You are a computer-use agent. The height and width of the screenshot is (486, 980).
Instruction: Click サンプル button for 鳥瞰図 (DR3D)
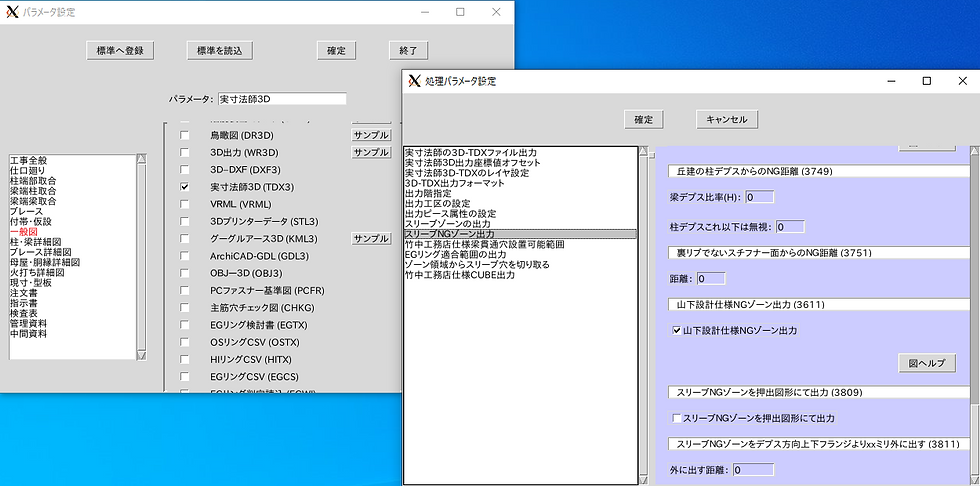(x=371, y=135)
